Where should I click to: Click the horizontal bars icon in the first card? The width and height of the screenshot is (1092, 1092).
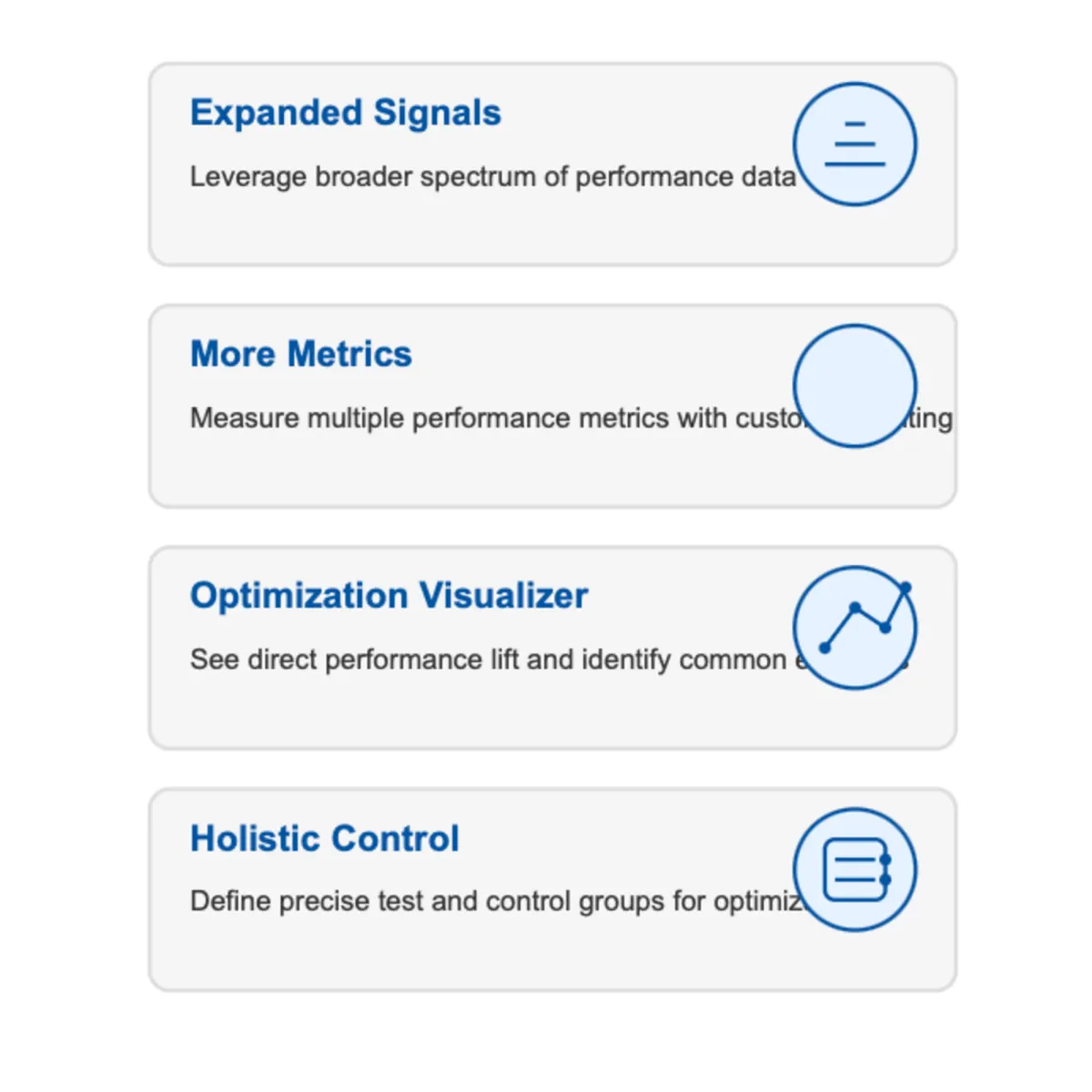point(854,144)
